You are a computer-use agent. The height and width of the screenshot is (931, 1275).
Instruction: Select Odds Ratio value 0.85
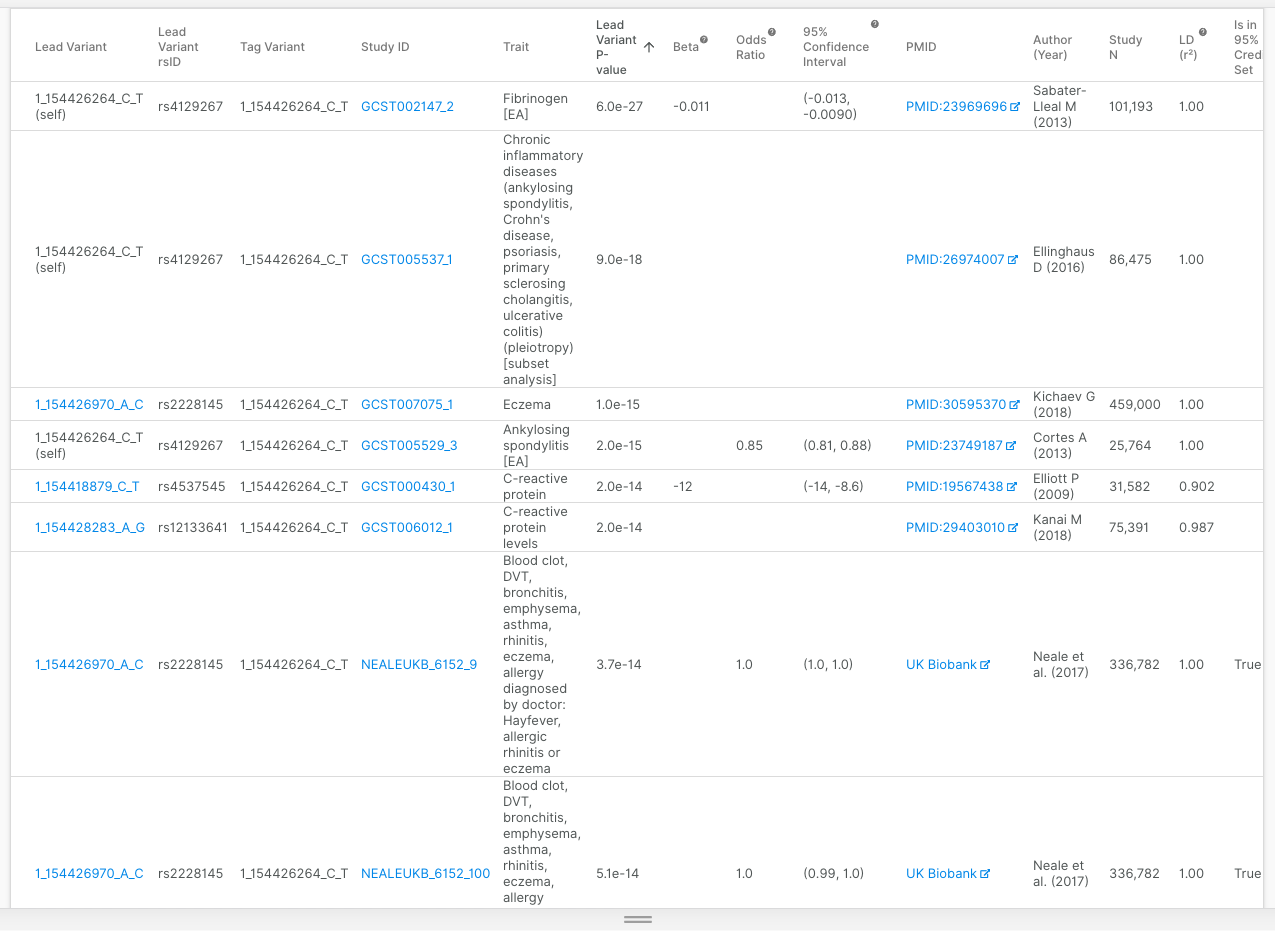tap(750, 446)
